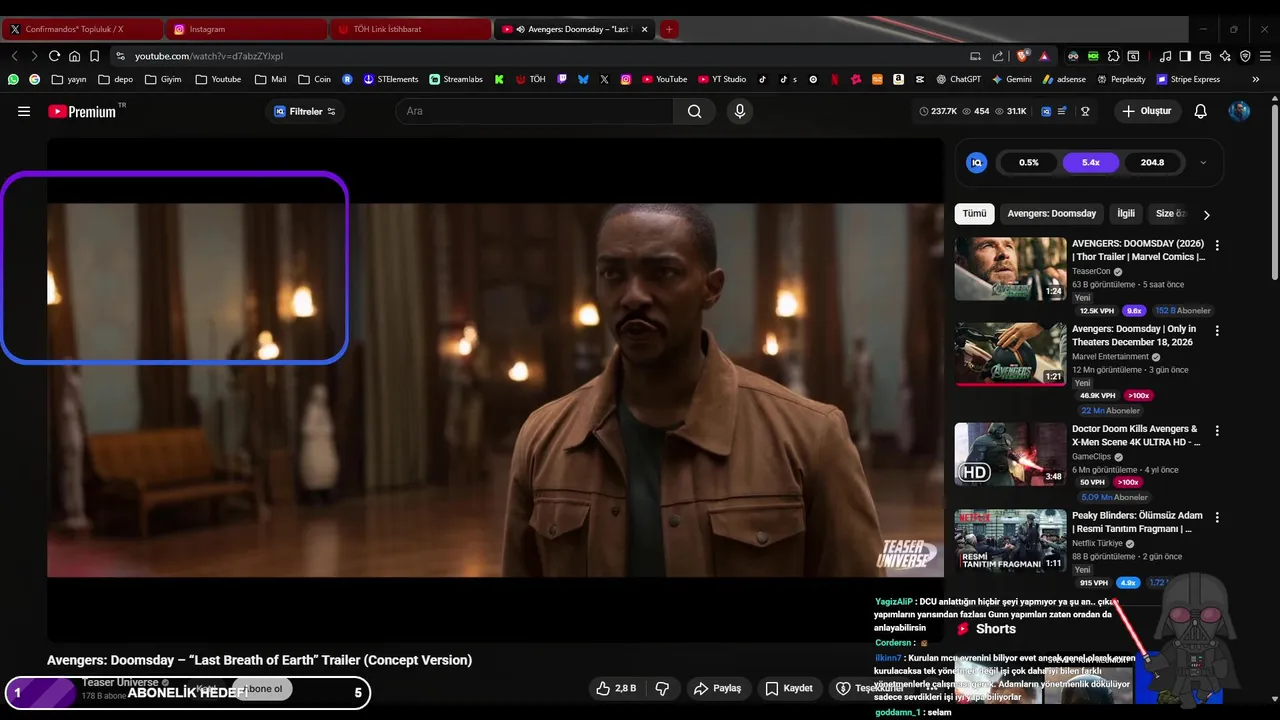Open the Kick bookmark icon
1280x720 pixels.
[499, 79]
